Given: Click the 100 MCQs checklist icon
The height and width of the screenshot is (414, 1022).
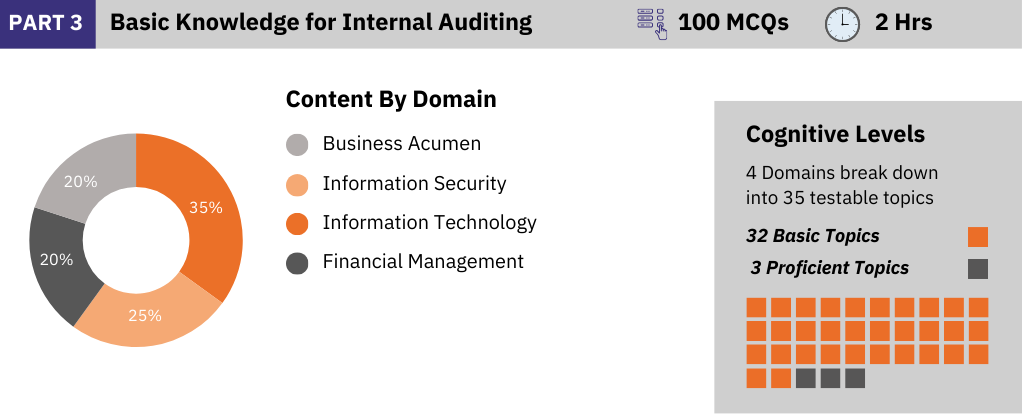Looking at the screenshot, I should tap(652, 24).
